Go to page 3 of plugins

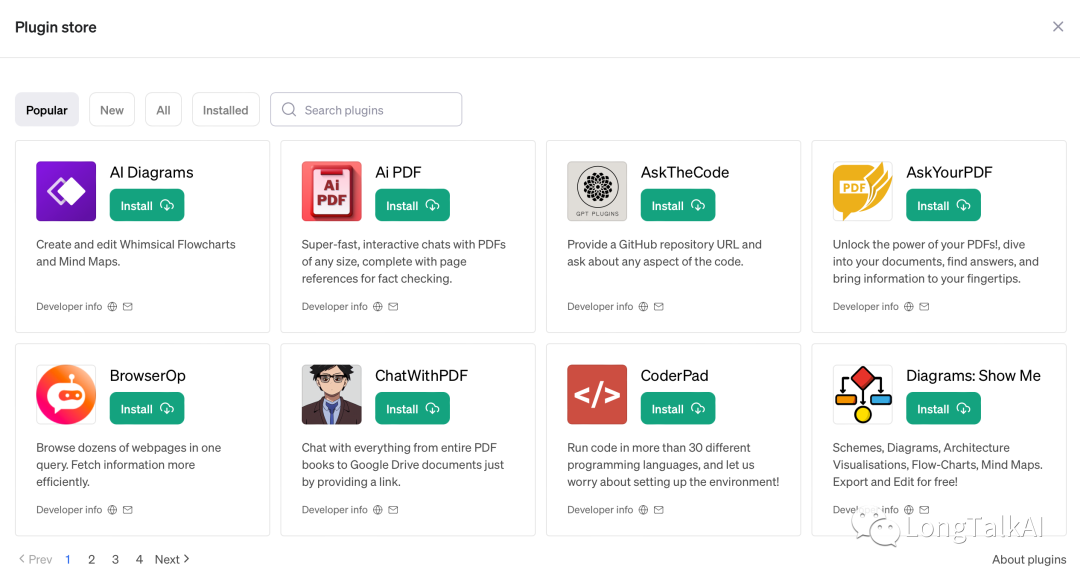click(115, 560)
